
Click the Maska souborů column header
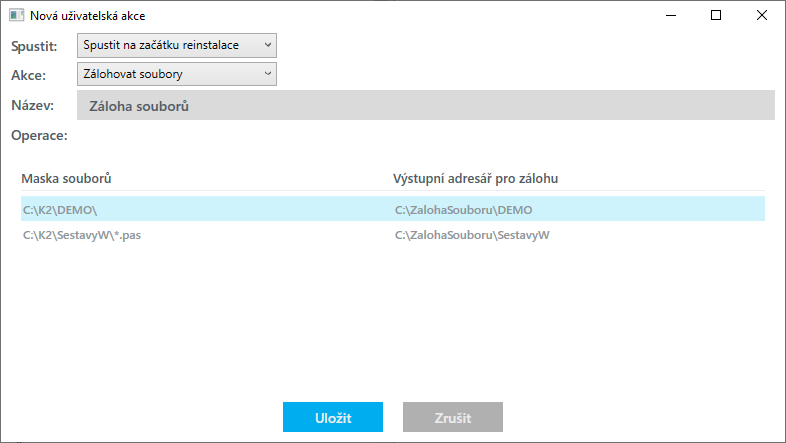pyautogui.click(x=66, y=178)
